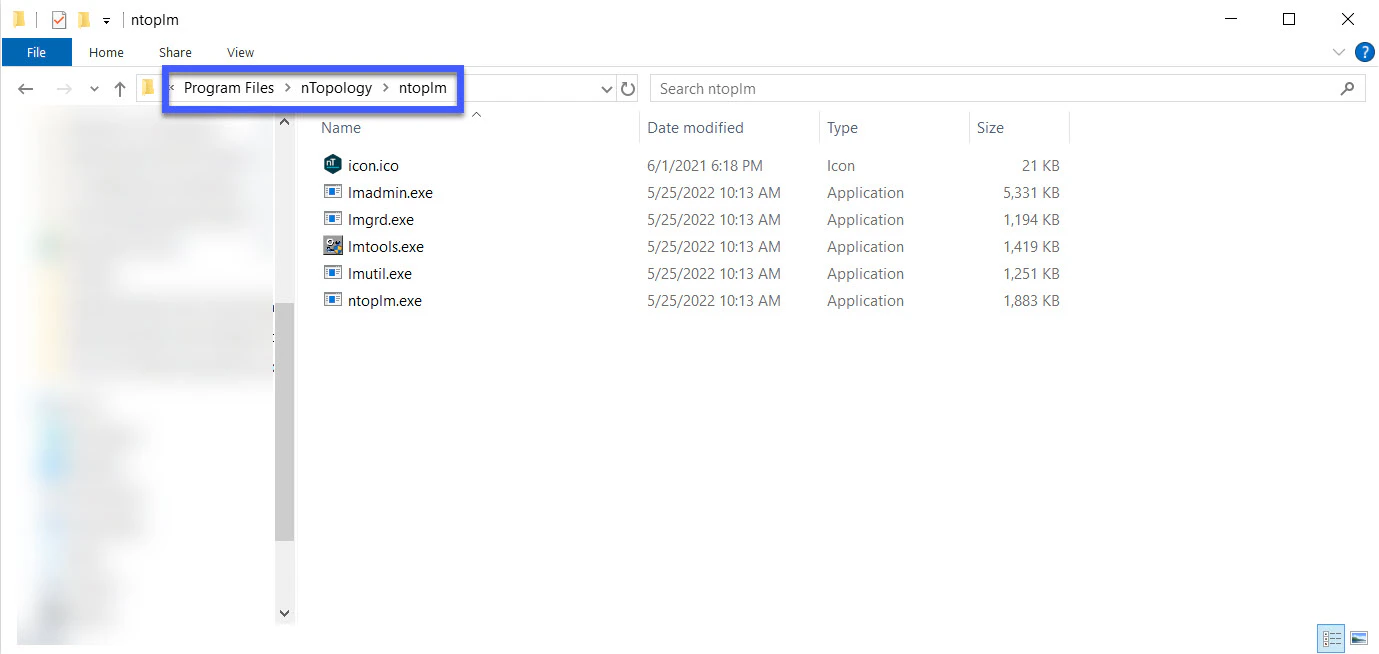
Task: Select the file name lmutil.exe
Action: [x=380, y=274]
